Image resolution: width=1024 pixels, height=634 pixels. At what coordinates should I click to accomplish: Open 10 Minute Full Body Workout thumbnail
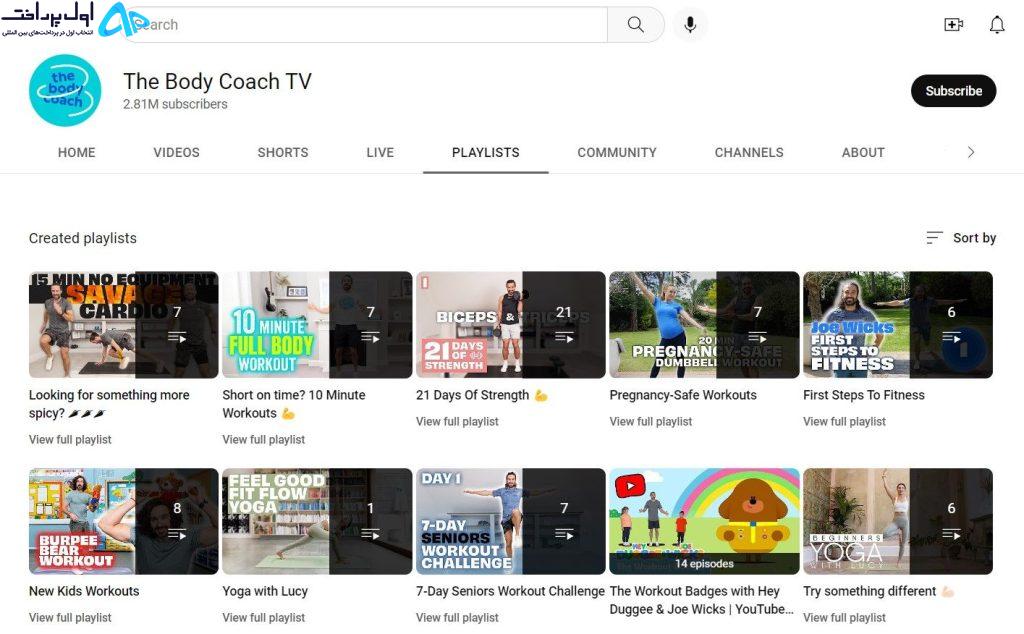(317, 325)
